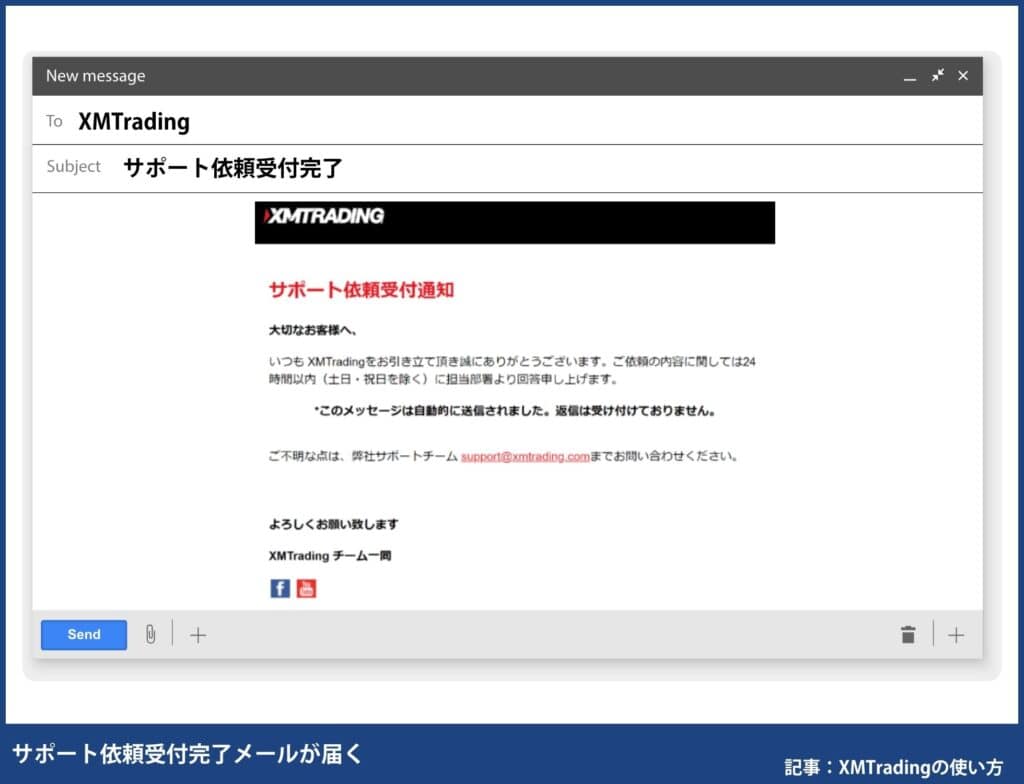Click the greeting text 大切なお客様へ
The image size is (1024, 784).
coord(312,330)
